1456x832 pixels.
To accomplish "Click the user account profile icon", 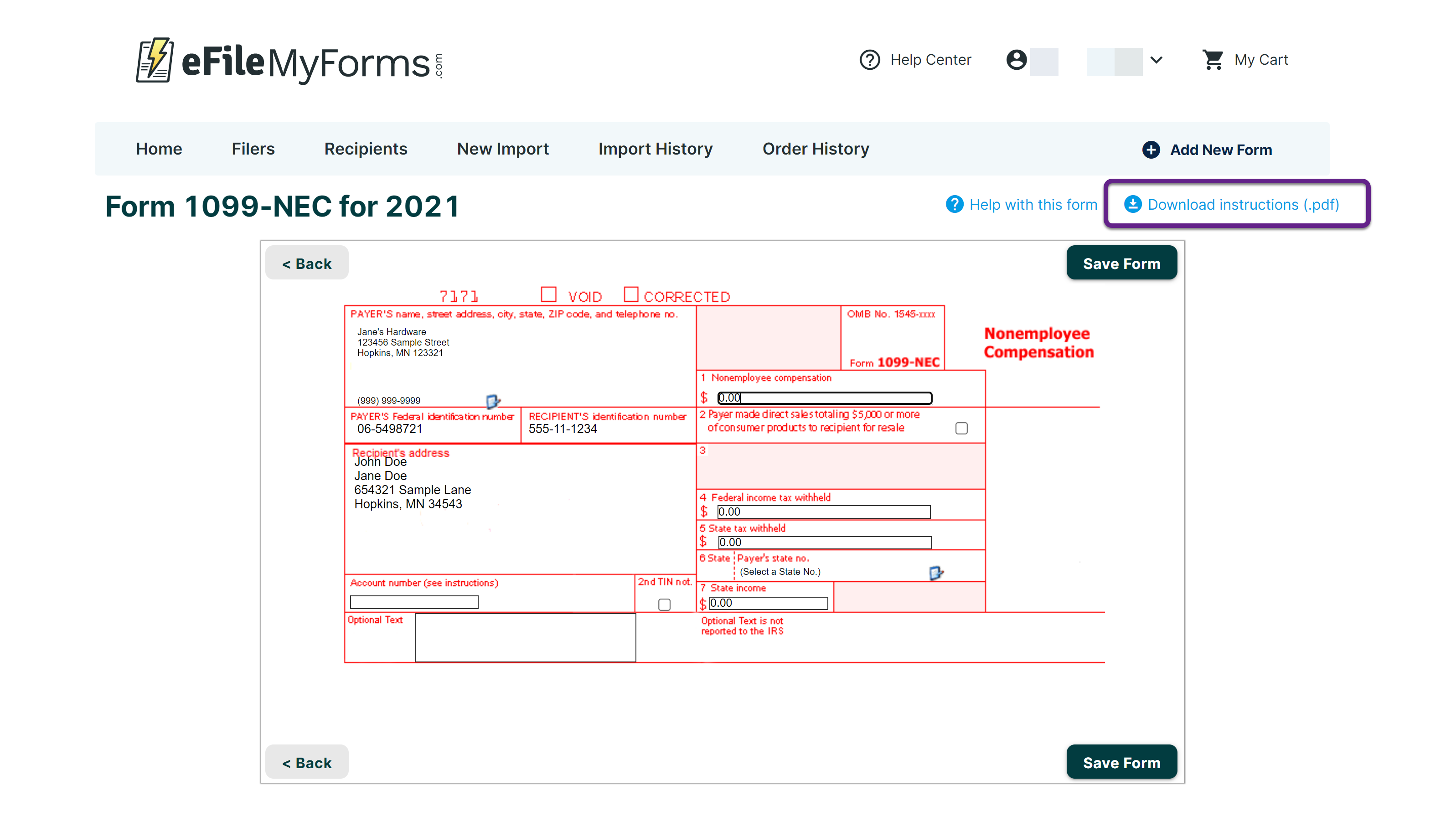I will point(1016,60).
